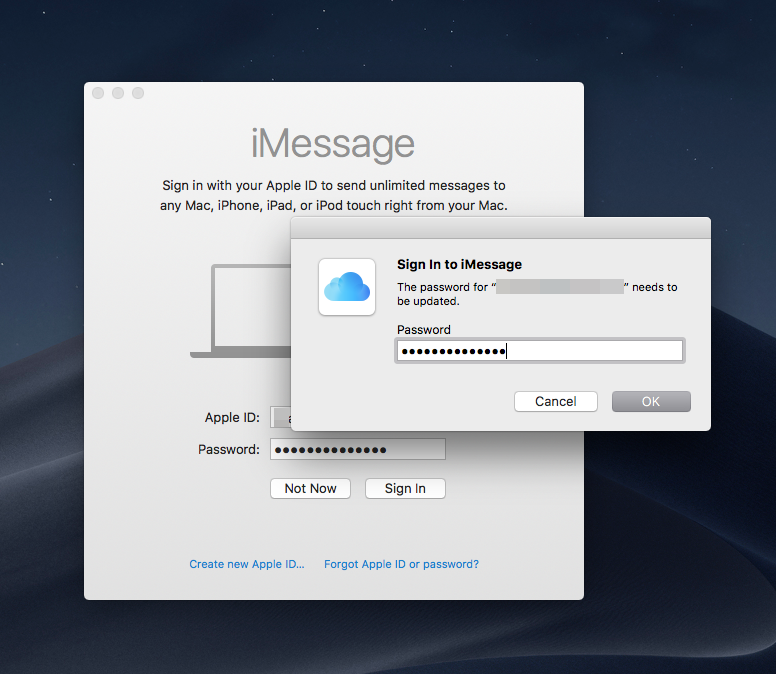Screen dimensions: 776x674
Task: Open the Create new Apple ID link
Action: tap(246, 564)
